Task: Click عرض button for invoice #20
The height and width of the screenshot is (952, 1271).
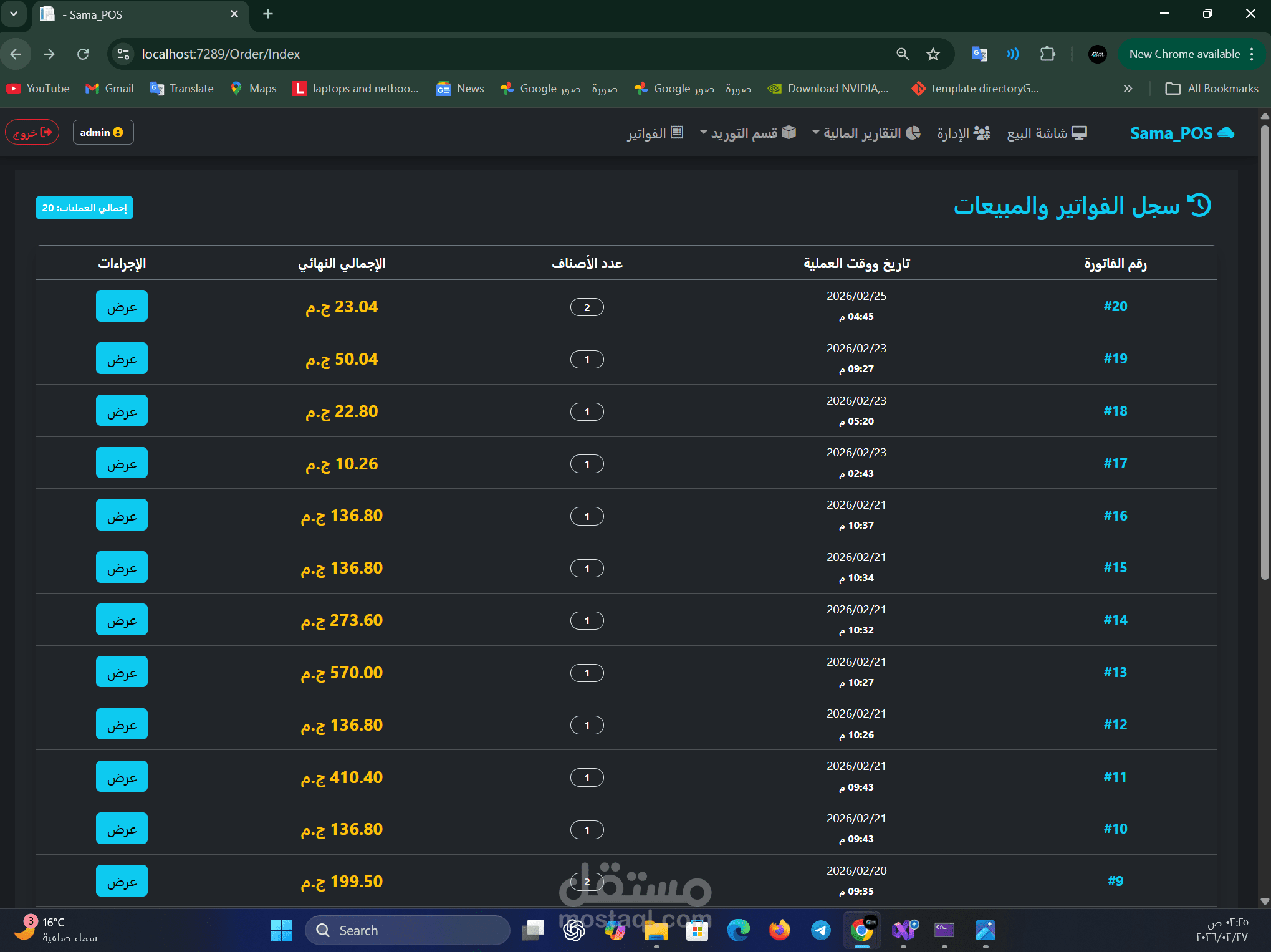Action: [122, 306]
